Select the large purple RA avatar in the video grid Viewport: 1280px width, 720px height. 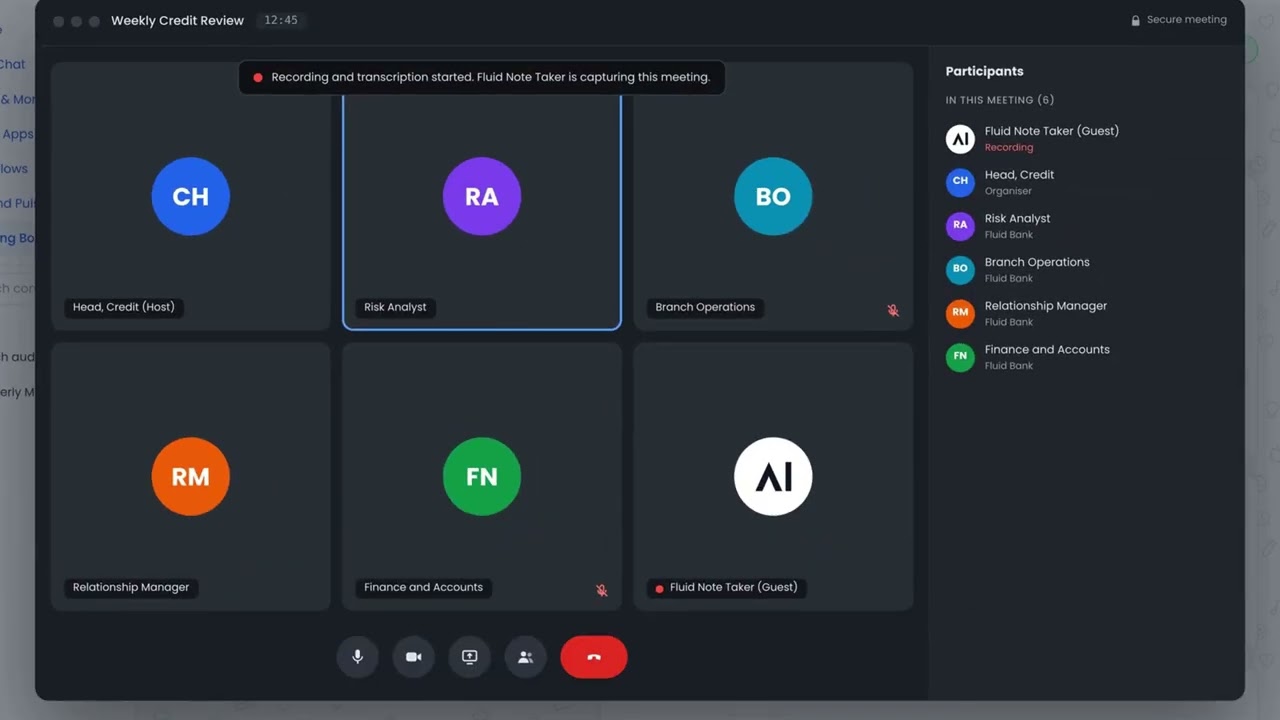[x=482, y=196]
